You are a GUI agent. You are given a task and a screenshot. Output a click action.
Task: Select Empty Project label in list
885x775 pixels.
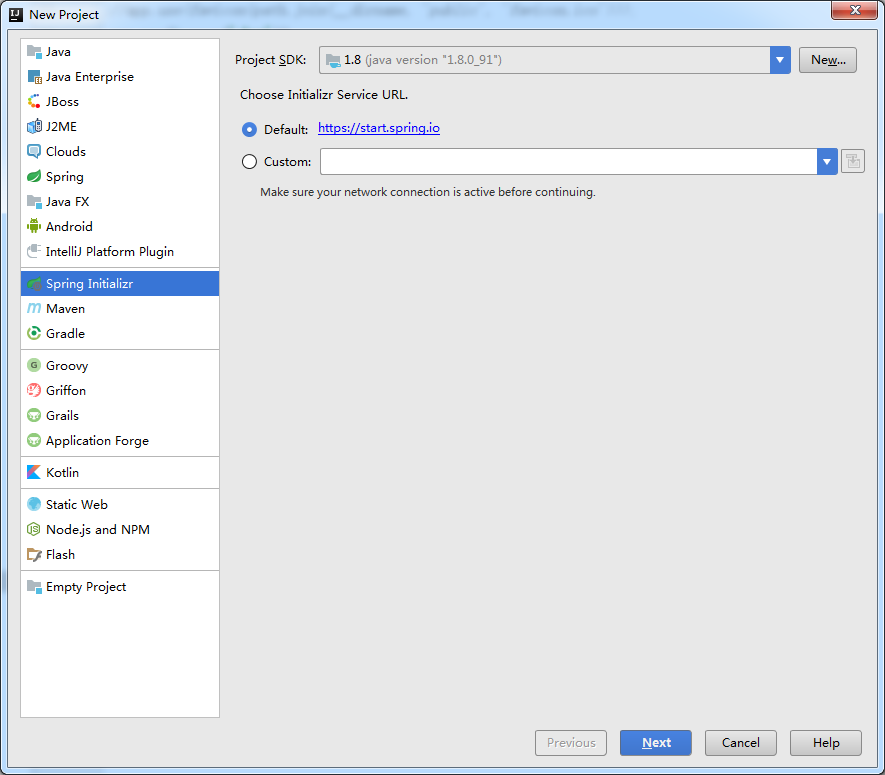(86, 586)
